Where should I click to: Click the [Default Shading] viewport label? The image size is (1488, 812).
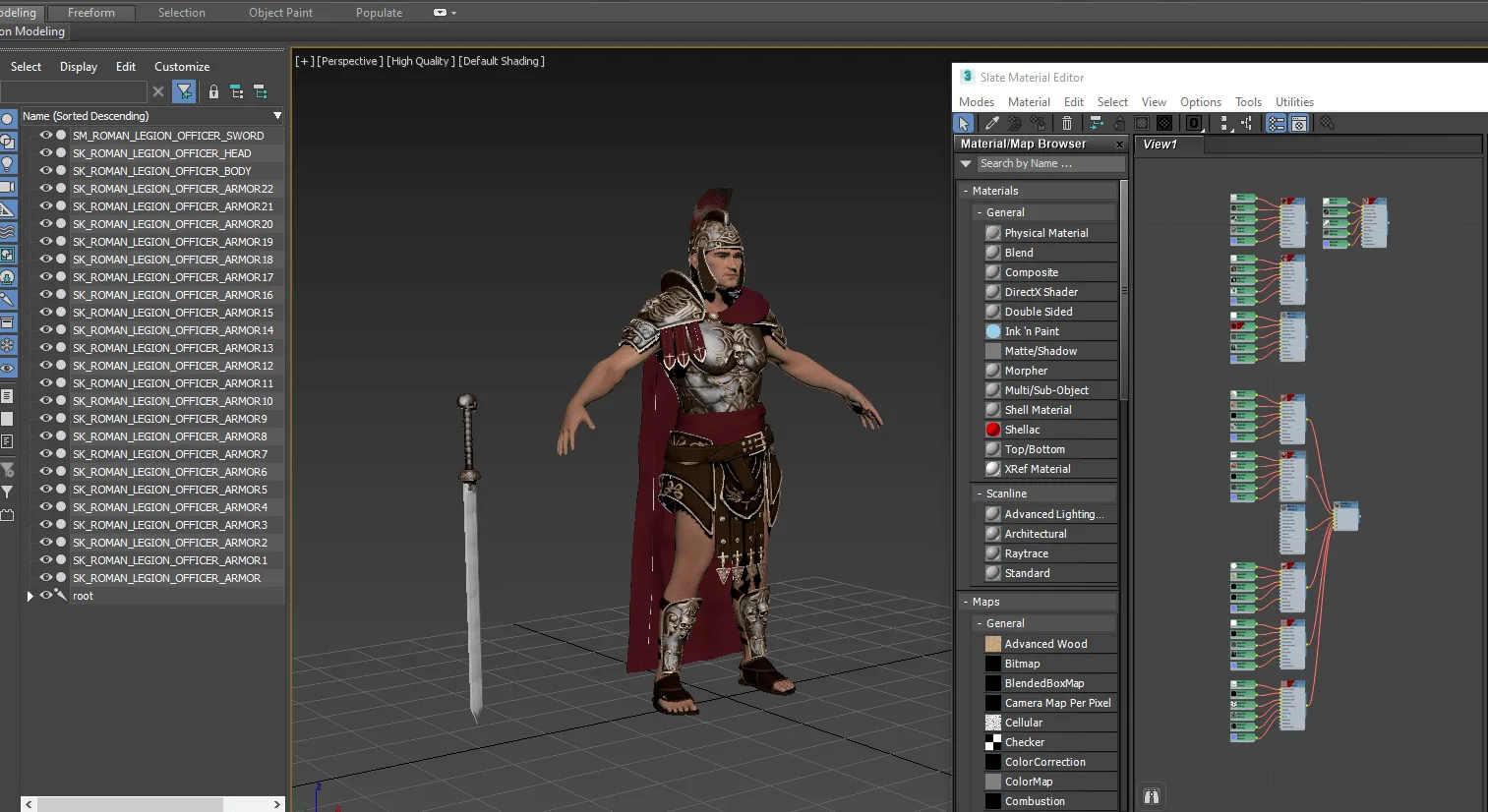(x=502, y=61)
